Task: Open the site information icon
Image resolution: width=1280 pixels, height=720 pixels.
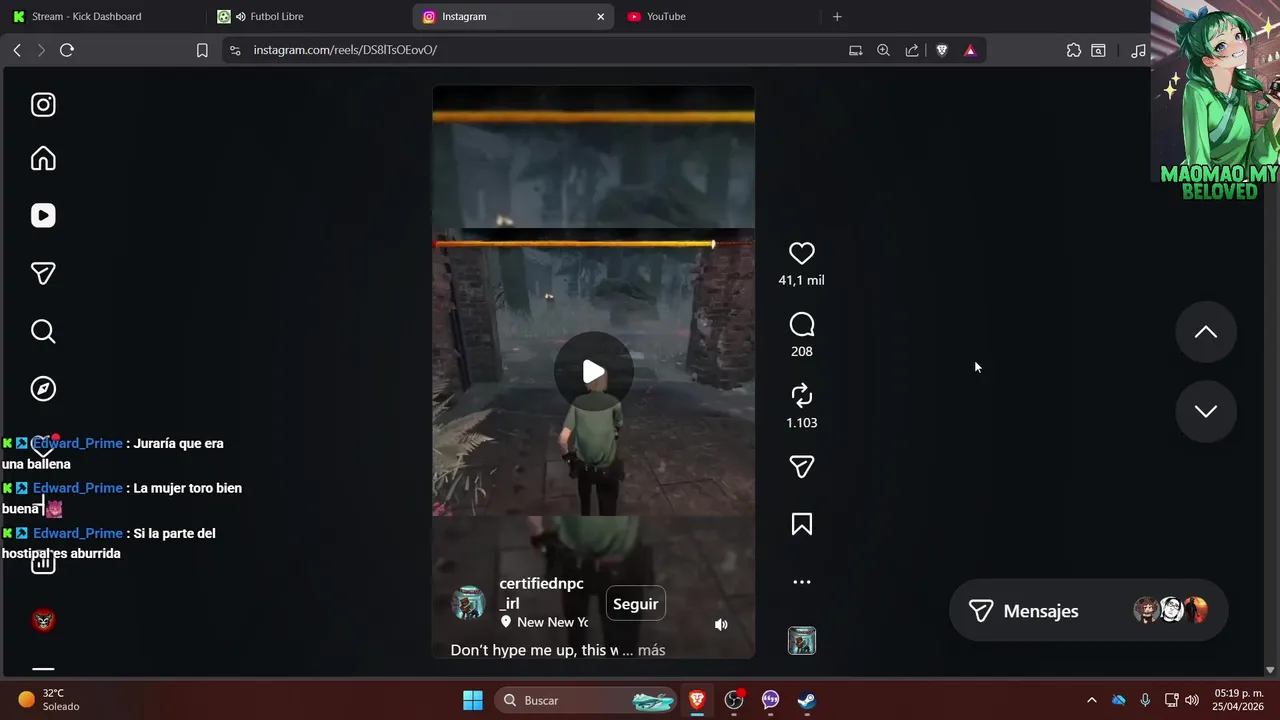Action: 235,50
